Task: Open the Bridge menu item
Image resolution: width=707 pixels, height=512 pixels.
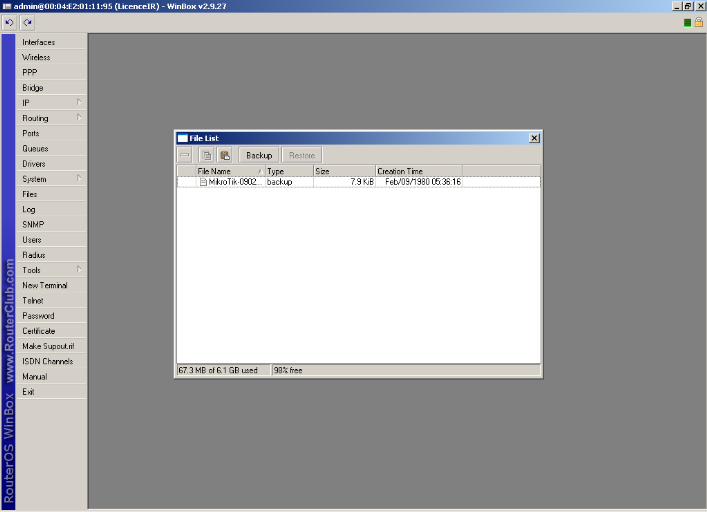Action: pos(51,88)
